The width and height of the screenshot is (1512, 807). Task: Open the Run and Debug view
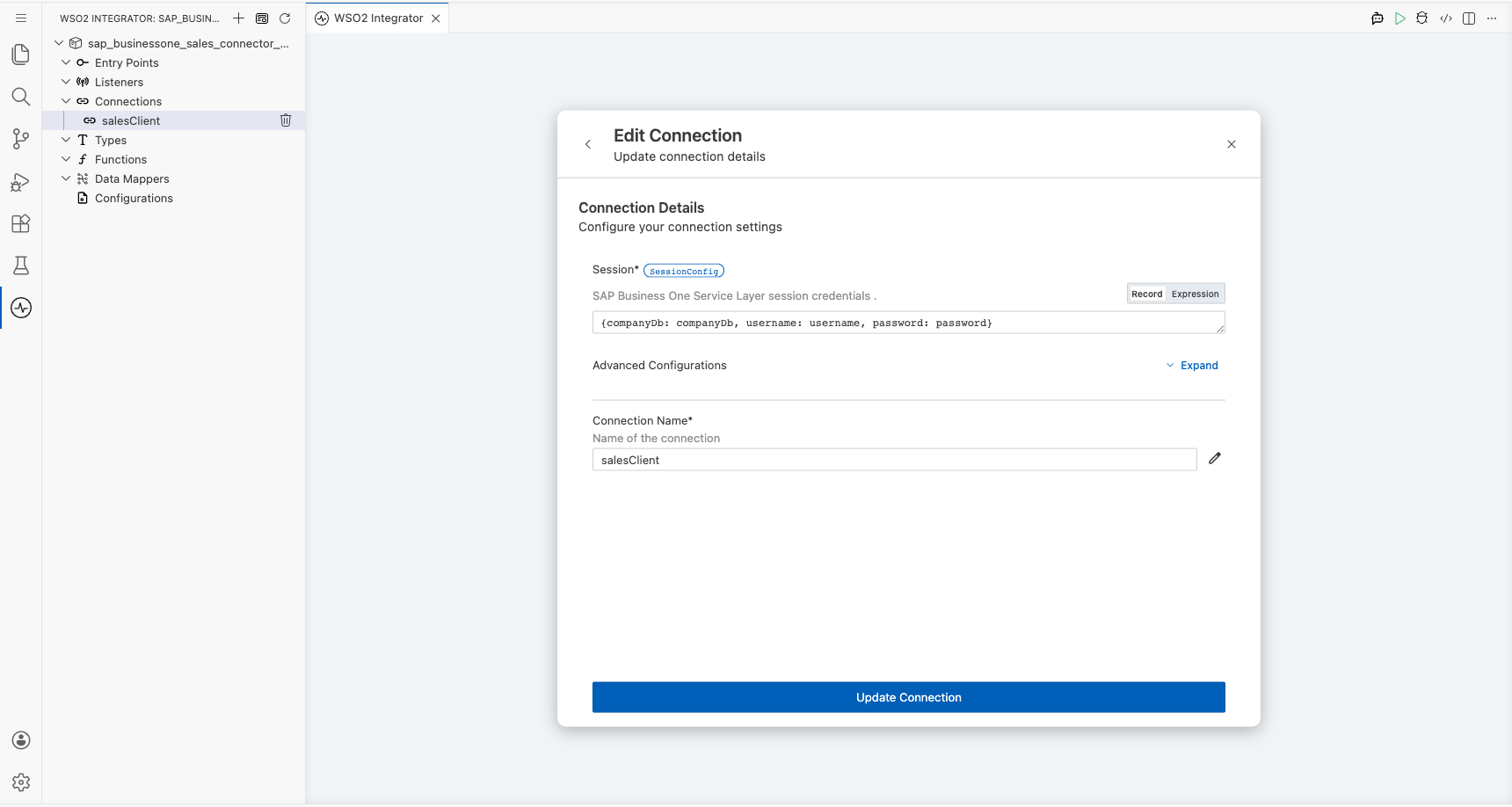[21, 181]
